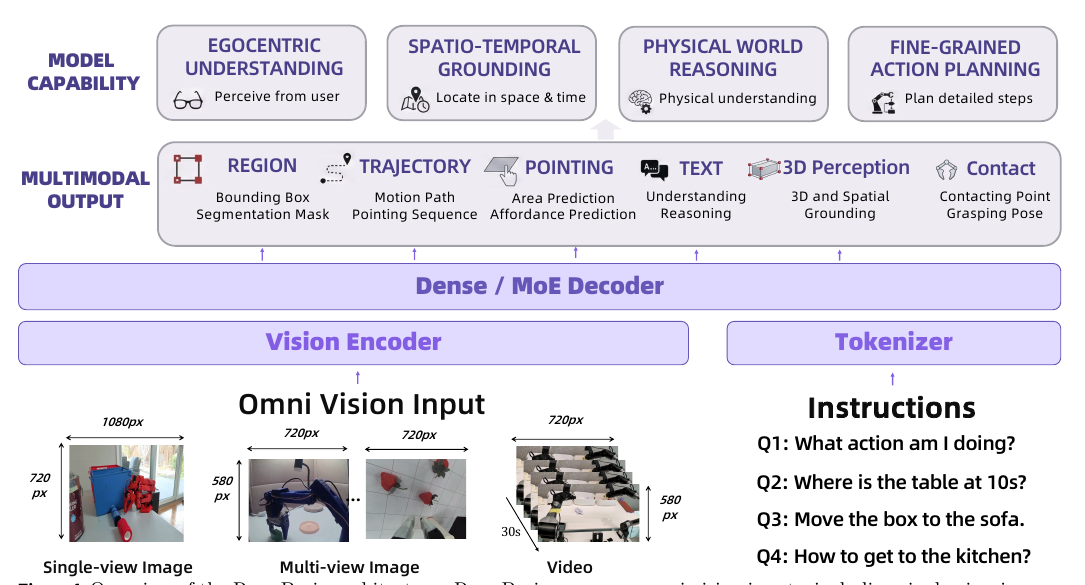Click the map pin icon near Locate in space
Viewport: 1085px width, 585px height.
[x=415, y=100]
